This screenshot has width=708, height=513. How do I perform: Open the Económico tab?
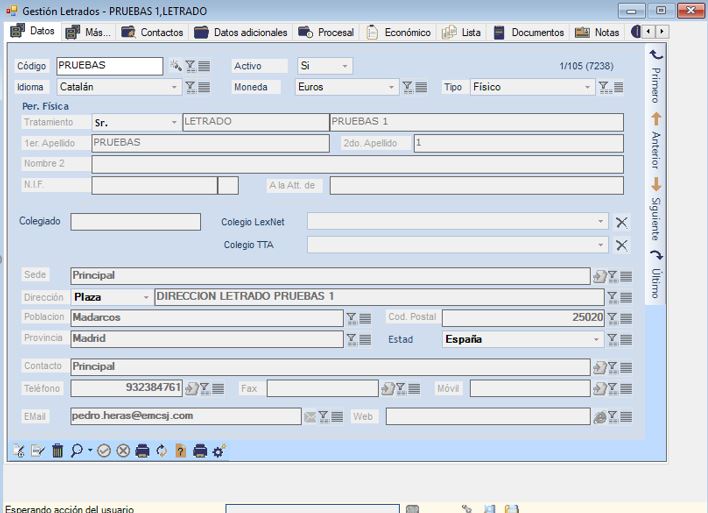pos(398,32)
